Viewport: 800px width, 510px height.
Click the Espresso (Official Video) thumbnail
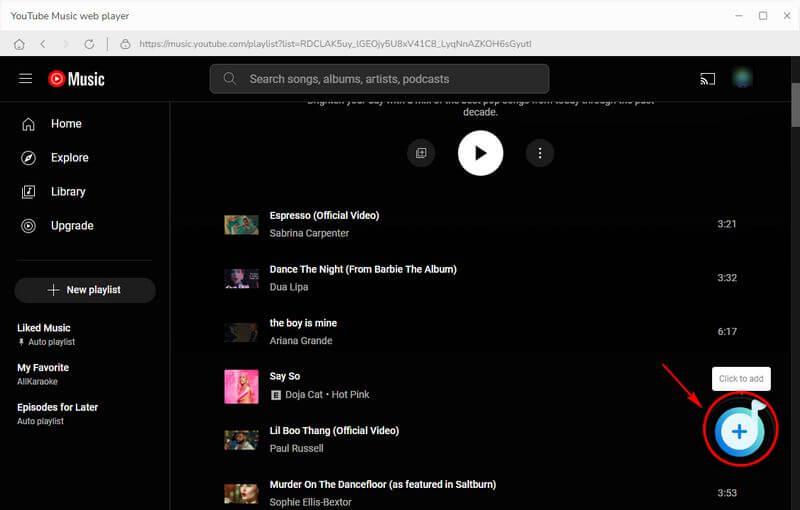pyautogui.click(x=241, y=224)
